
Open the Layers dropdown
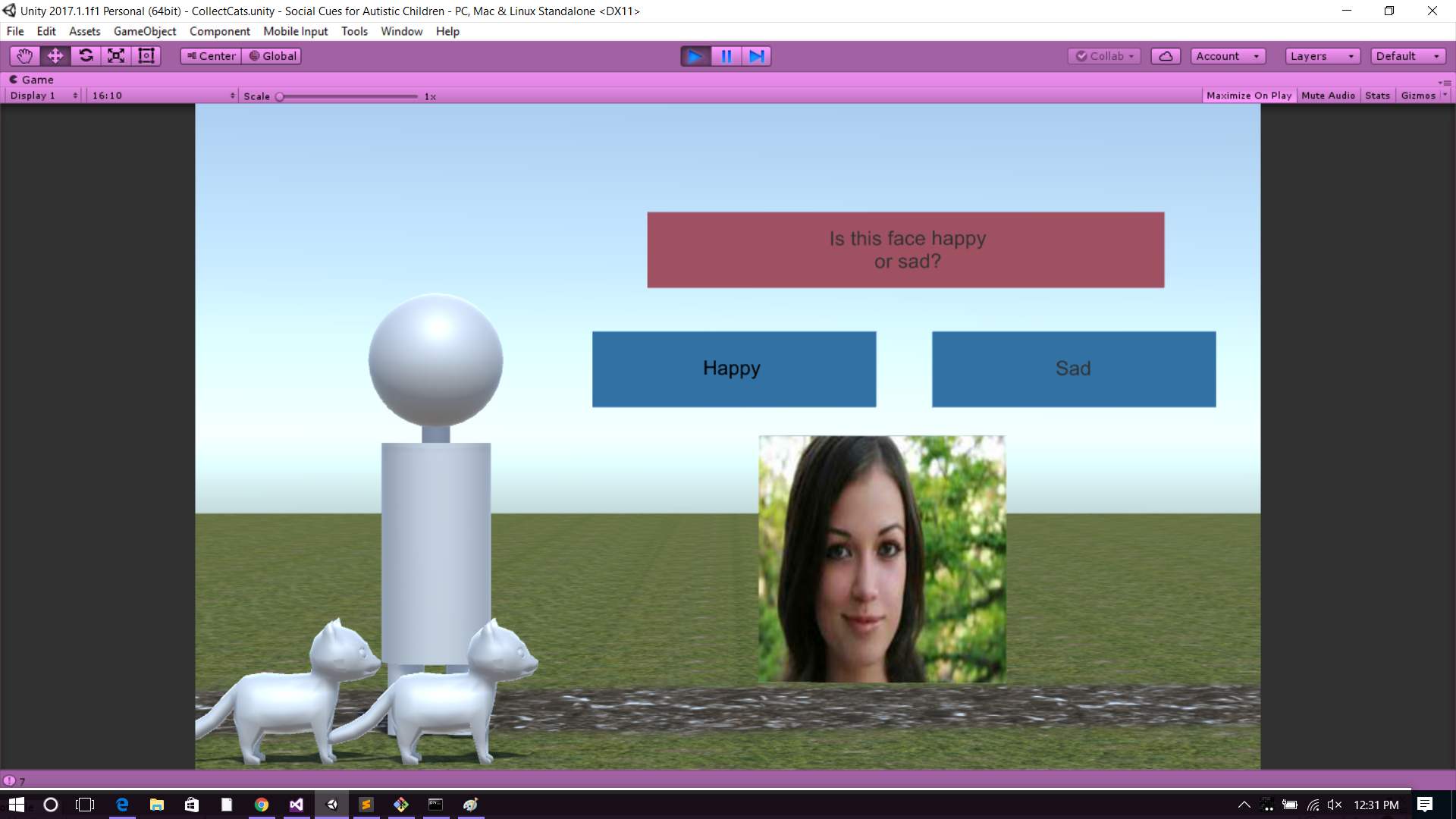1322,56
